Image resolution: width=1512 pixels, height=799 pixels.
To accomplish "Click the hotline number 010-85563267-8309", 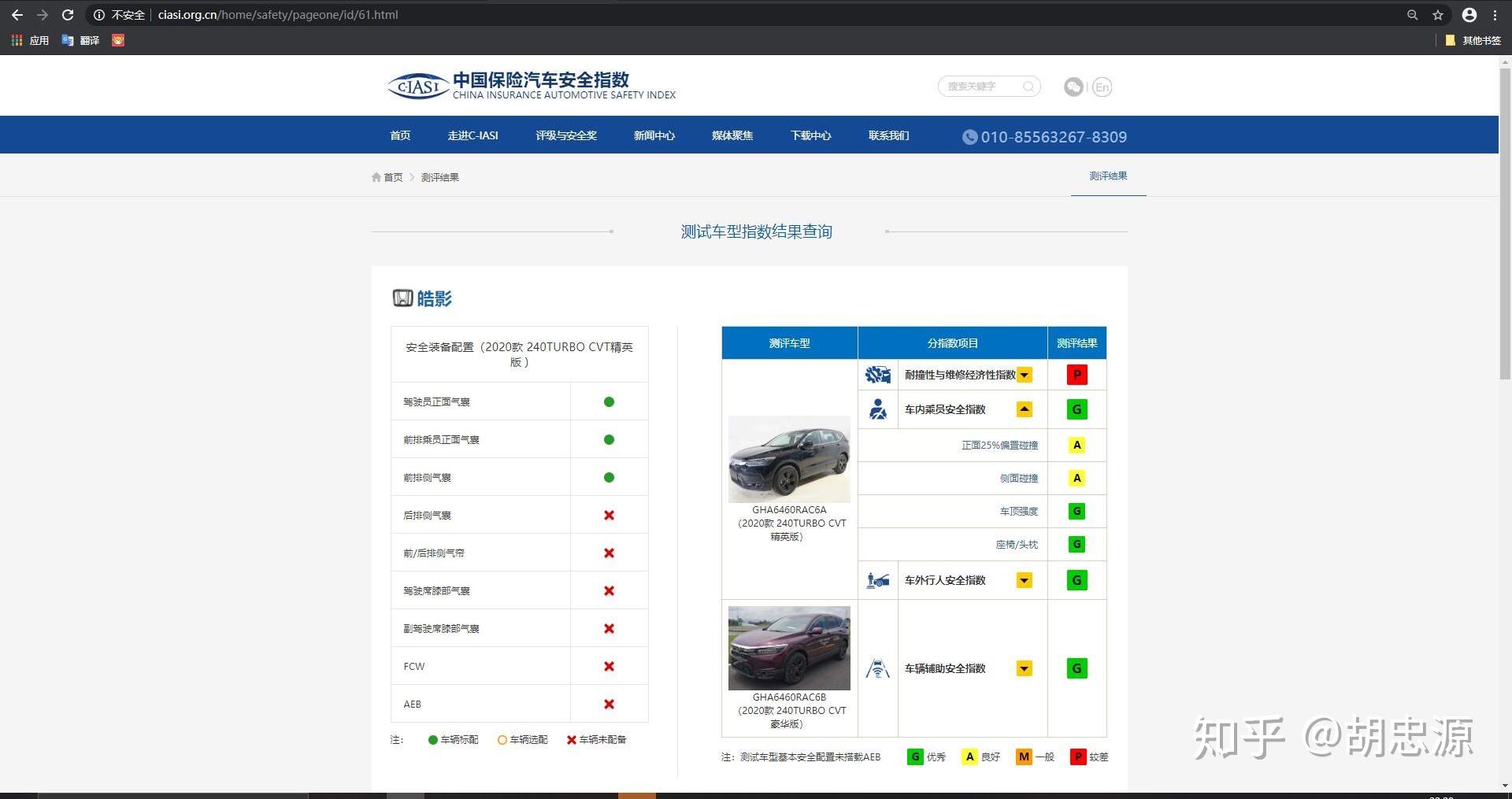I will [x=1054, y=137].
